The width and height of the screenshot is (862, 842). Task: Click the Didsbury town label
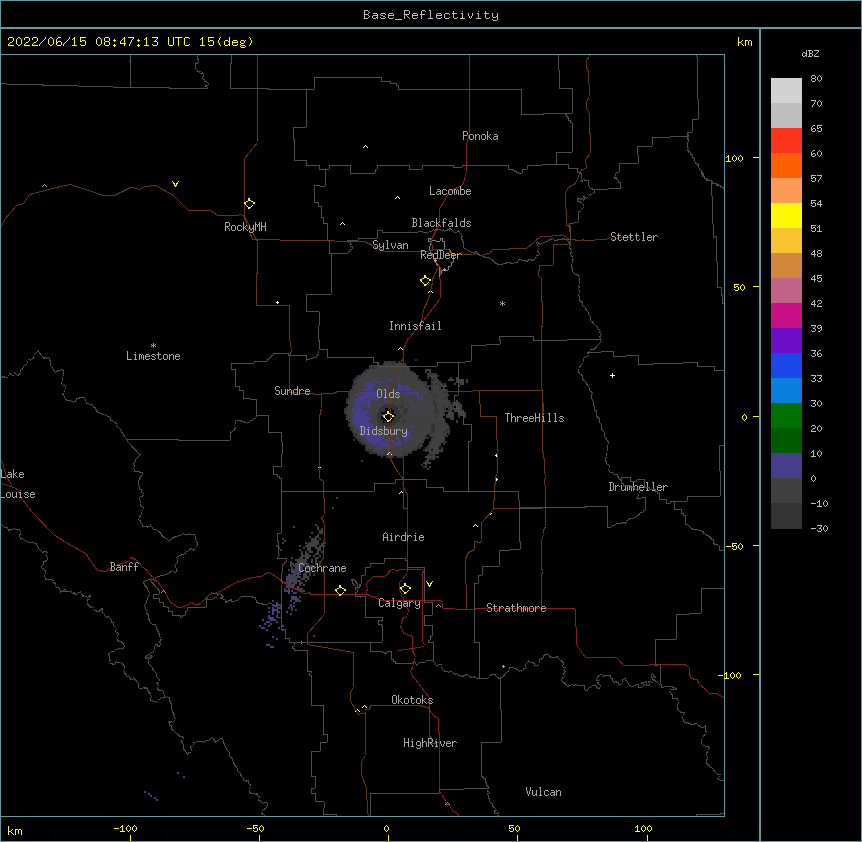[384, 431]
